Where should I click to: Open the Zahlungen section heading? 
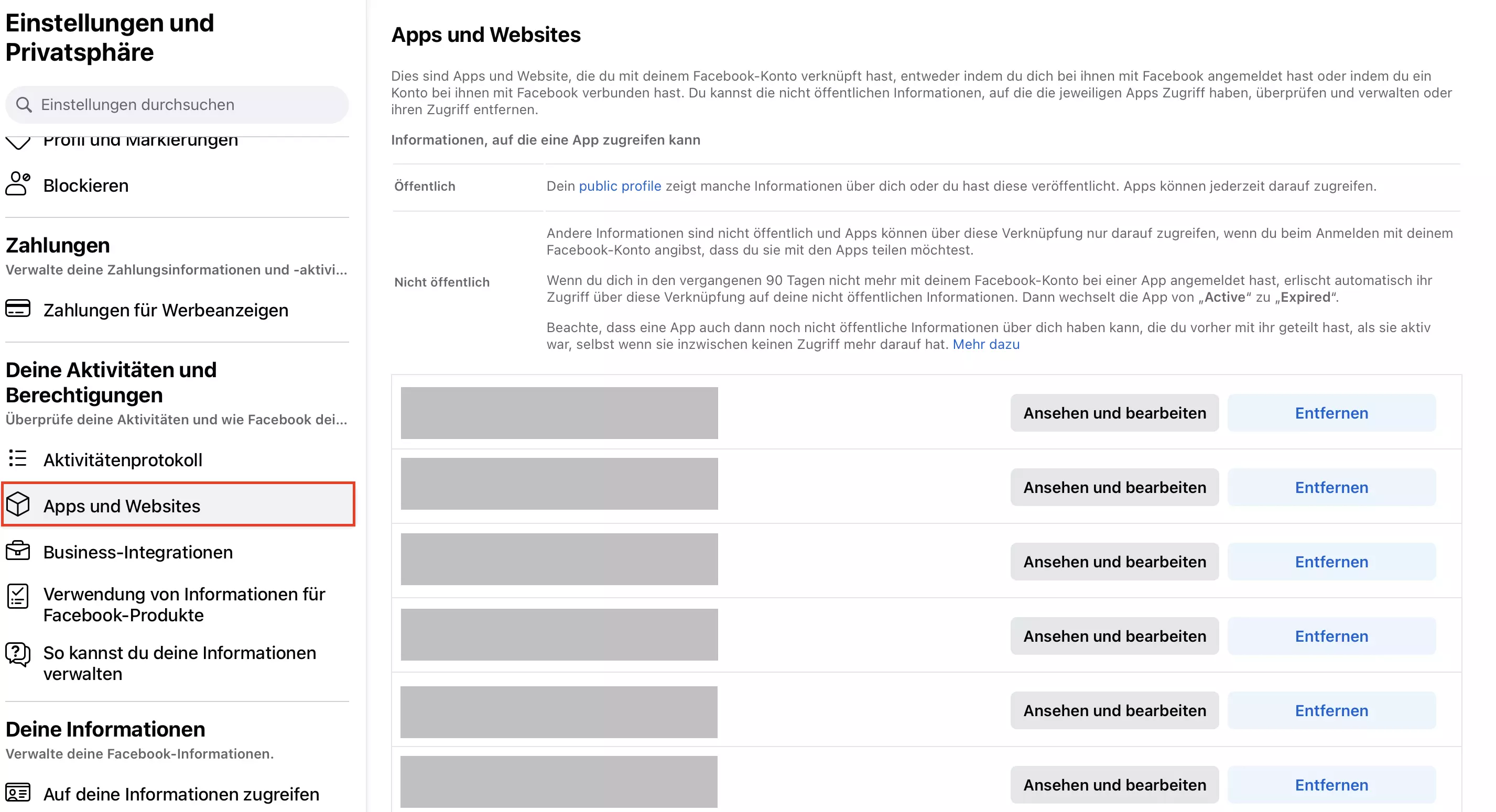point(58,244)
